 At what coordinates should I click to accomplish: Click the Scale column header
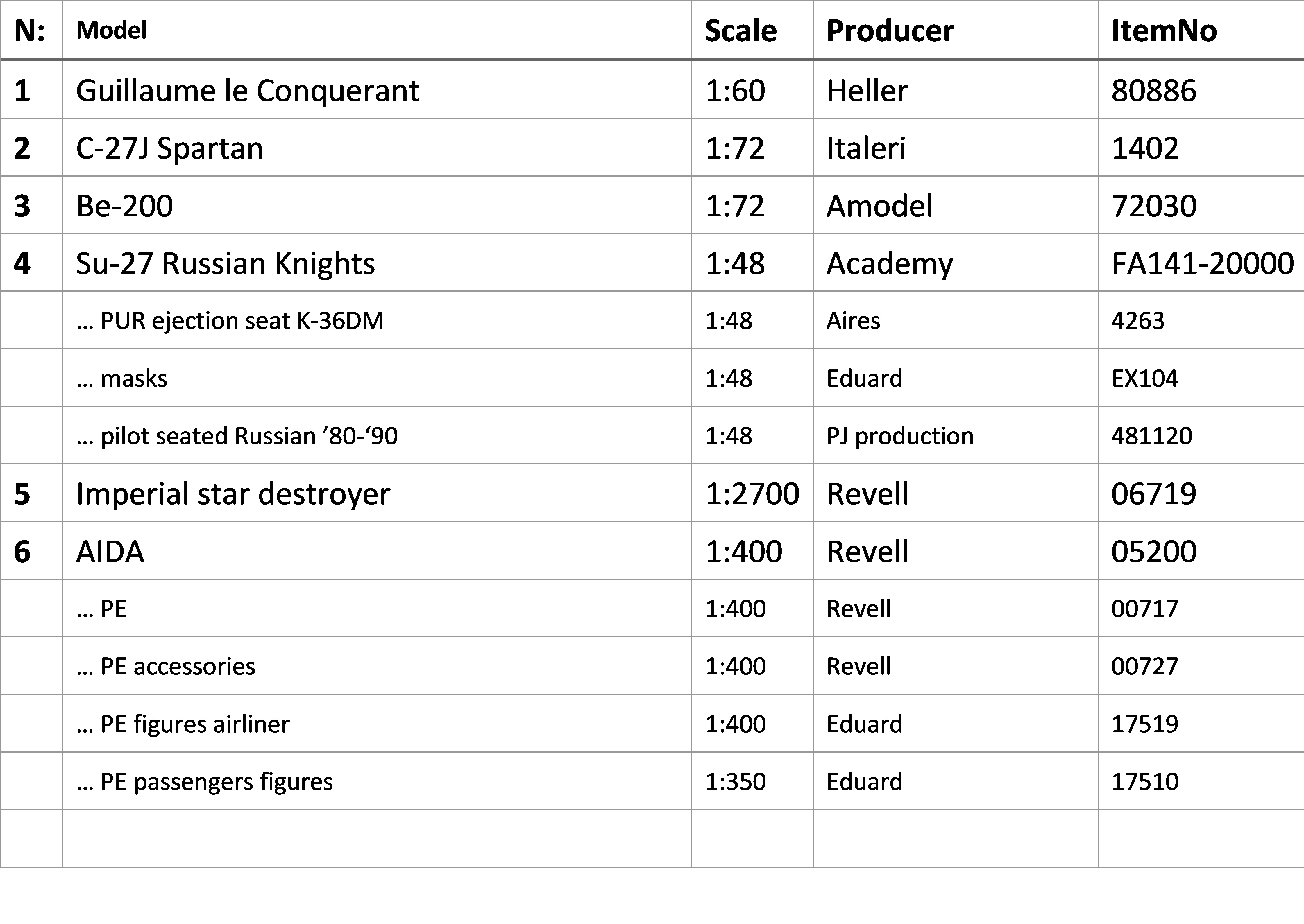coord(740,30)
